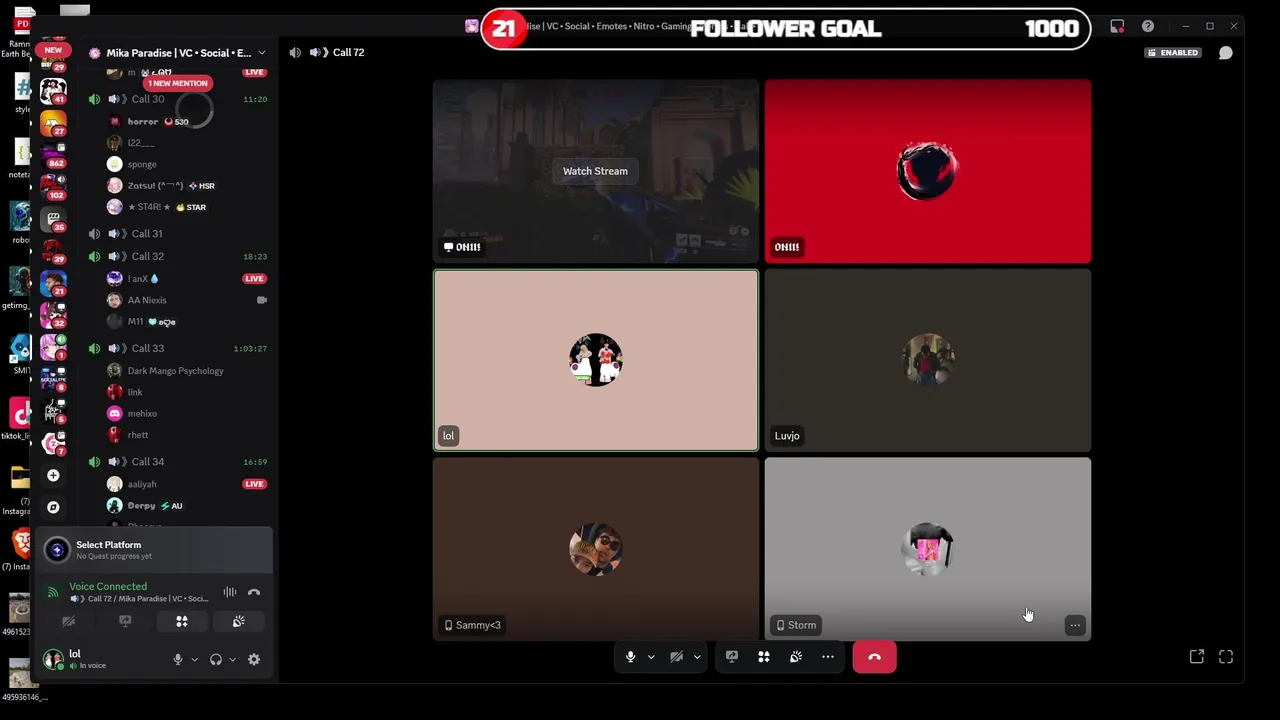Join voice channel Call 33

click(148, 348)
